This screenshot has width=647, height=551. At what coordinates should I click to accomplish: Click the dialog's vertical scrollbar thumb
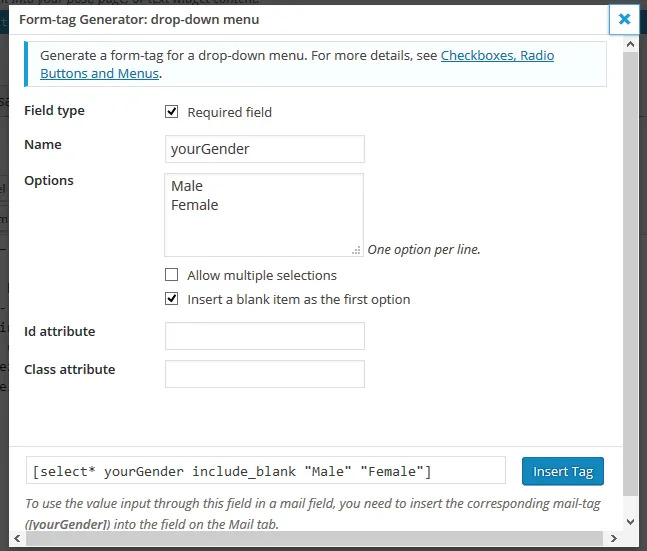(x=629, y=270)
